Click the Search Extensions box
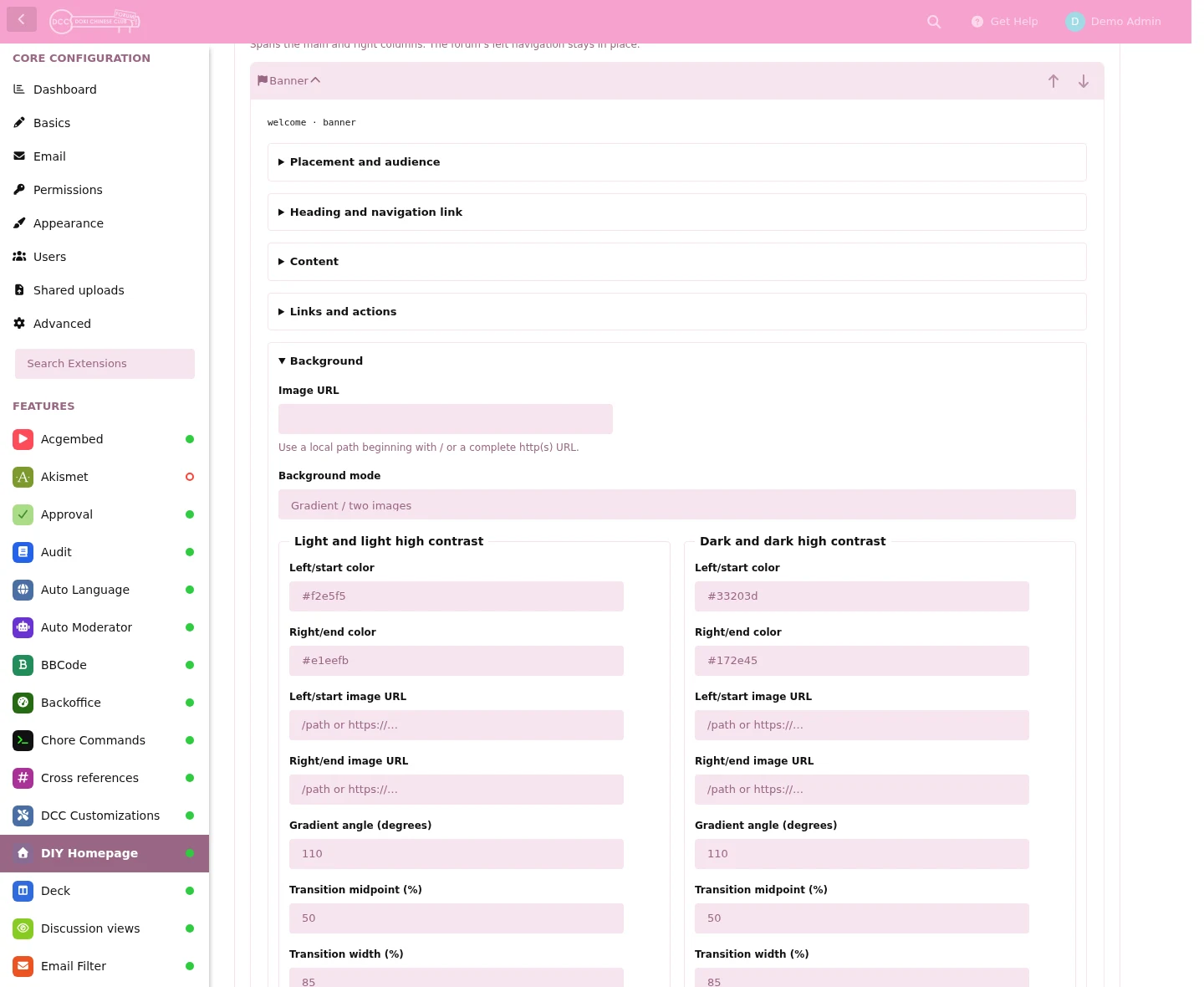 [x=105, y=364]
